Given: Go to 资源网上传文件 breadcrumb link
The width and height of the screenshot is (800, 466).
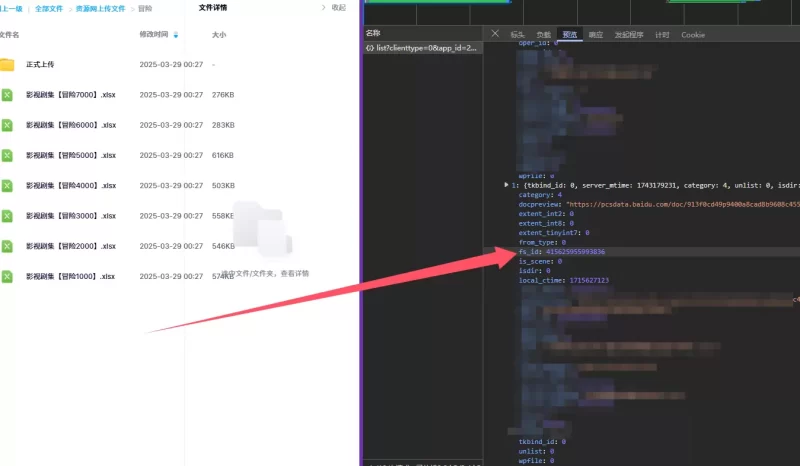Looking at the screenshot, I should pos(101,9).
